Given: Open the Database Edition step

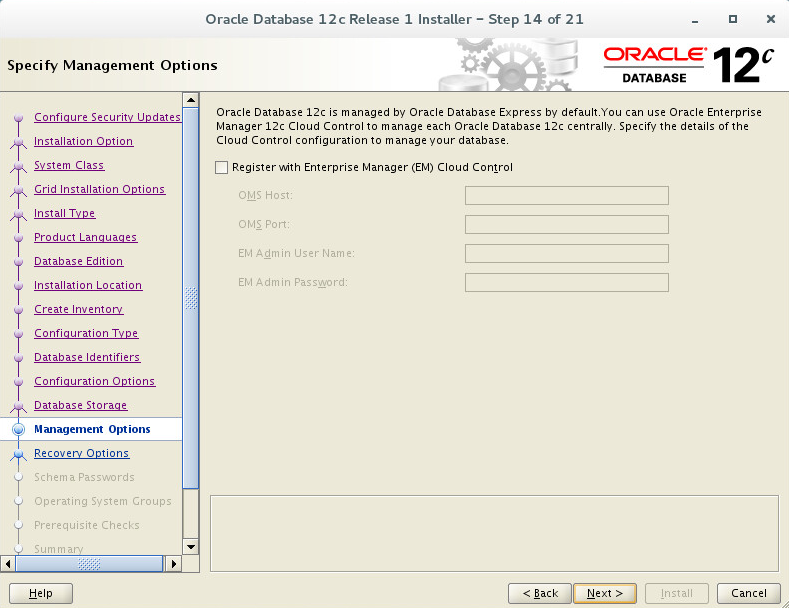Looking at the screenshot, I should (78, 261).
